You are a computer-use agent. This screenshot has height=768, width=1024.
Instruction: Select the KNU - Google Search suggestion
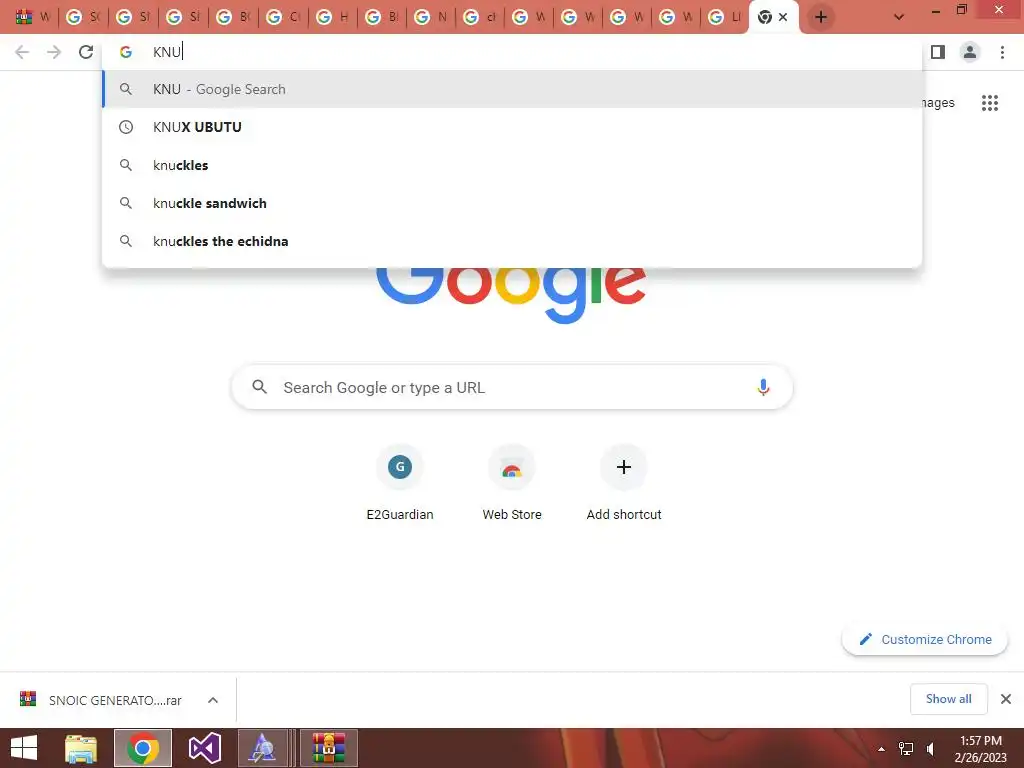tap(513, 89)
